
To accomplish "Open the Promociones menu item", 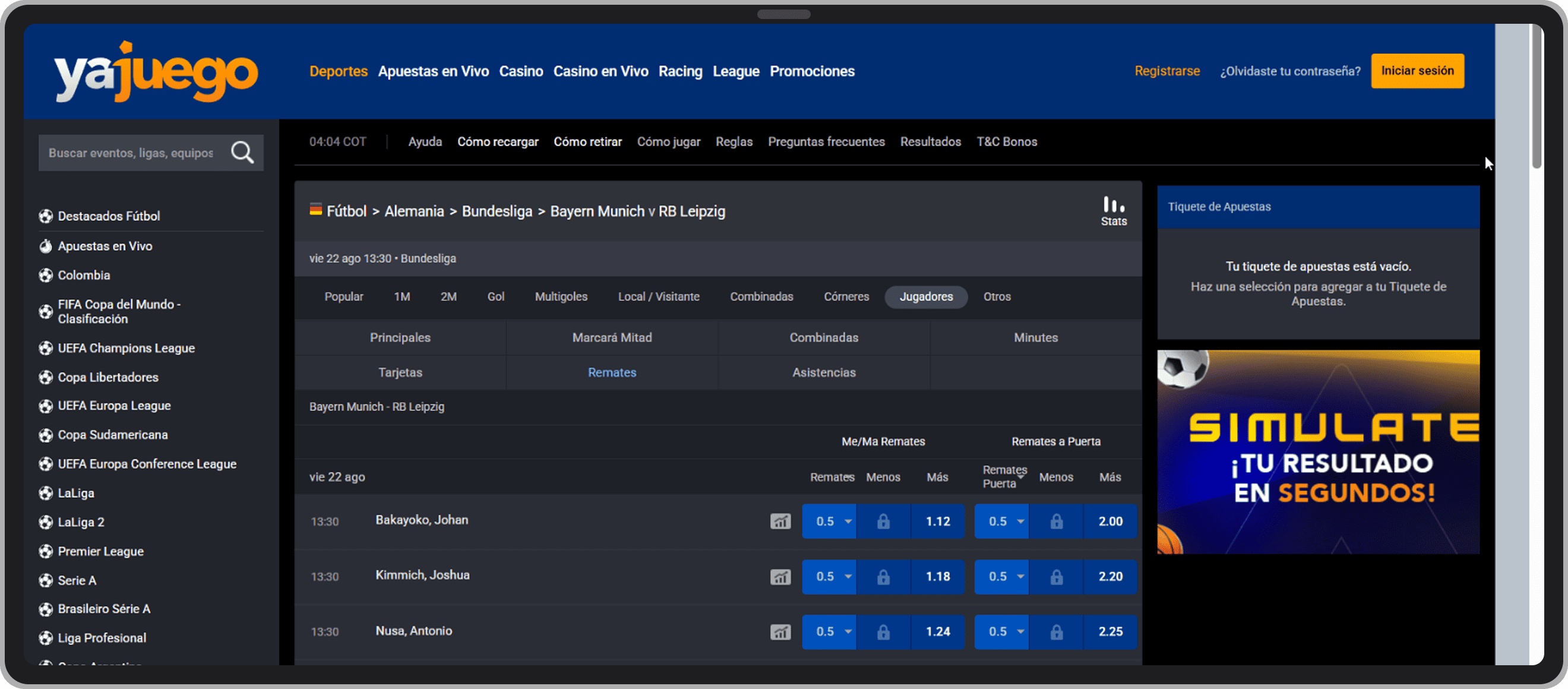I will (812, 71).
